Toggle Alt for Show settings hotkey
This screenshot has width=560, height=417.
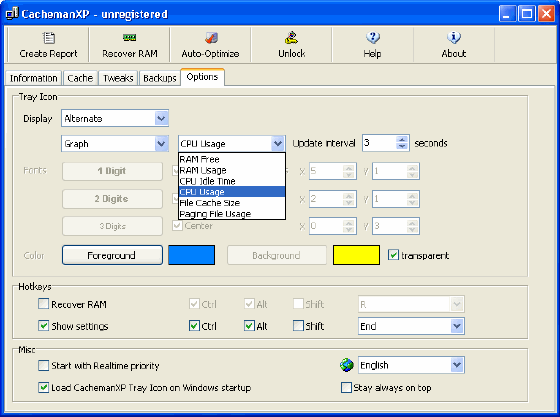249,326
